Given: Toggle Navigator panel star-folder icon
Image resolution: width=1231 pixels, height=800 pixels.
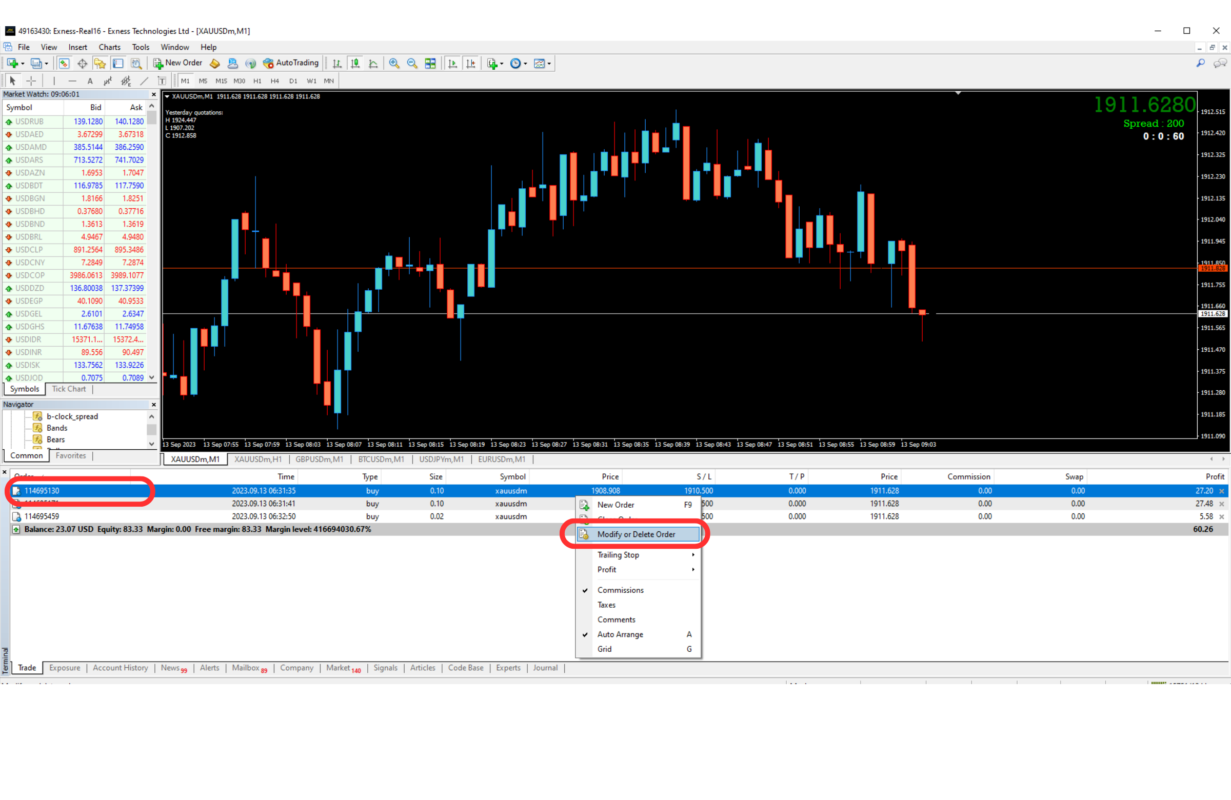Looking at the screenshot, I should (100, 63).
